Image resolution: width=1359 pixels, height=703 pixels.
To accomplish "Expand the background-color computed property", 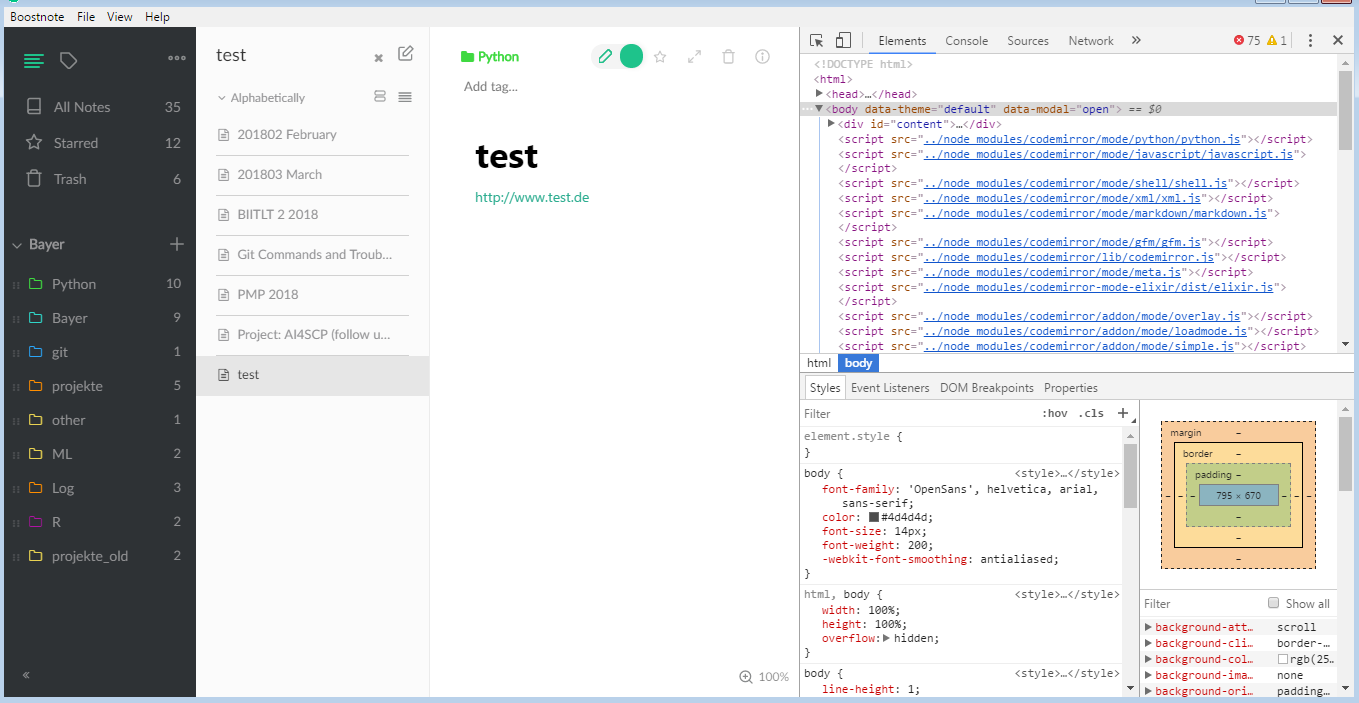I will pyautogui.click(x=1148, y=659).
